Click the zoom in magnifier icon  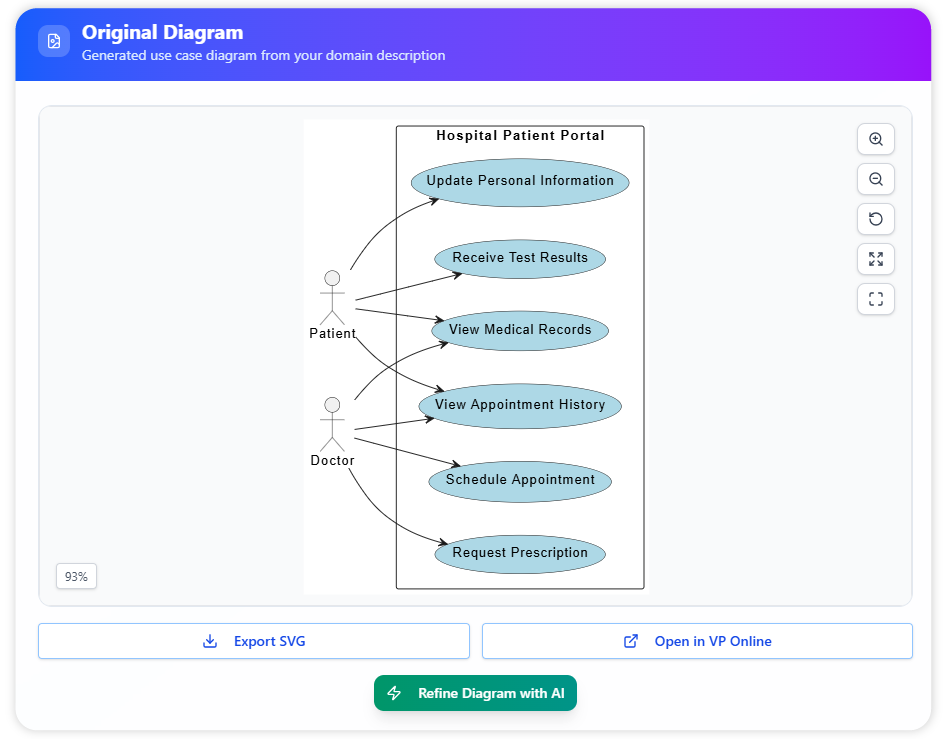coord(875,139)
